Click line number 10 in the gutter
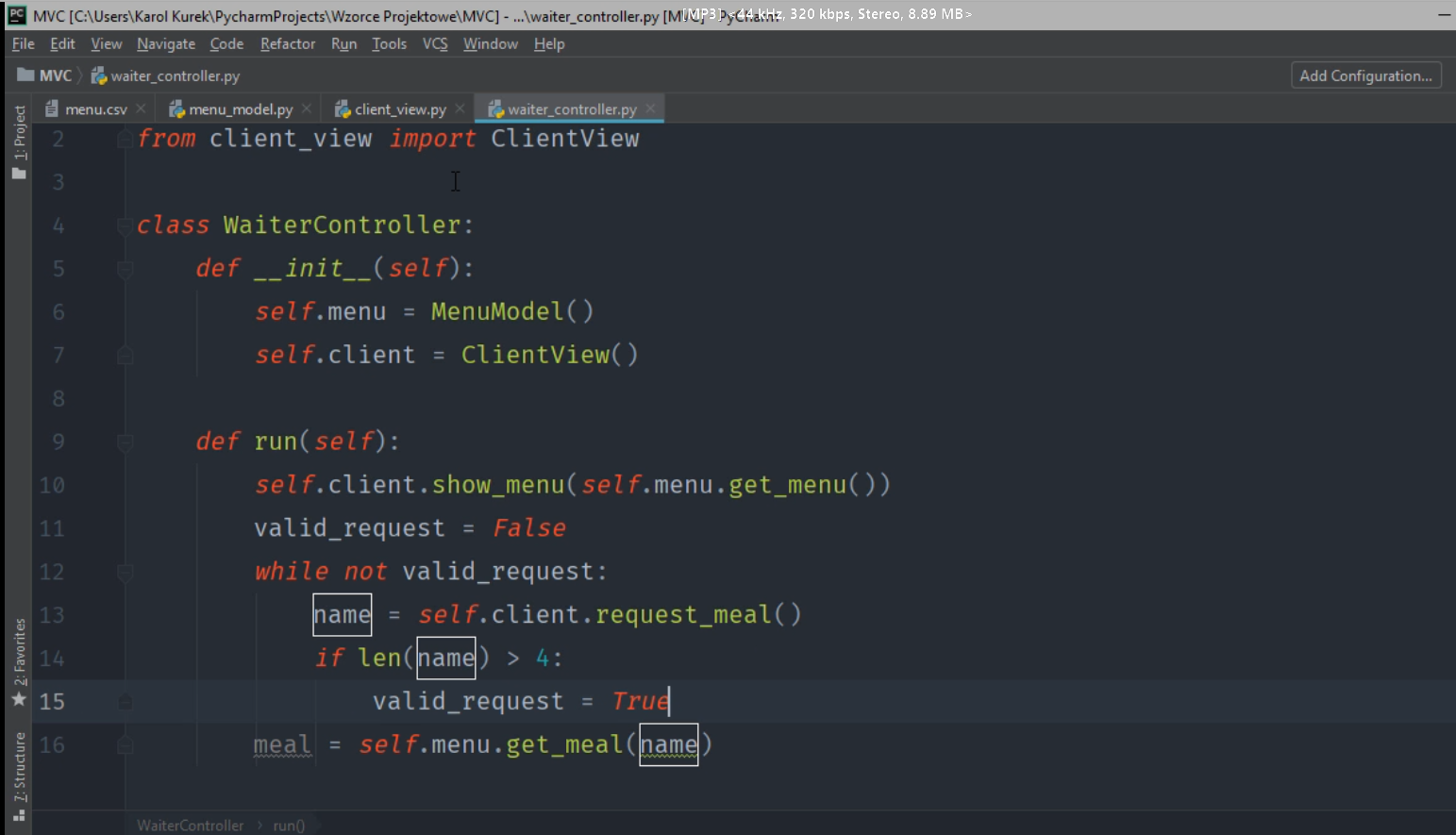 tap(52, 485)
